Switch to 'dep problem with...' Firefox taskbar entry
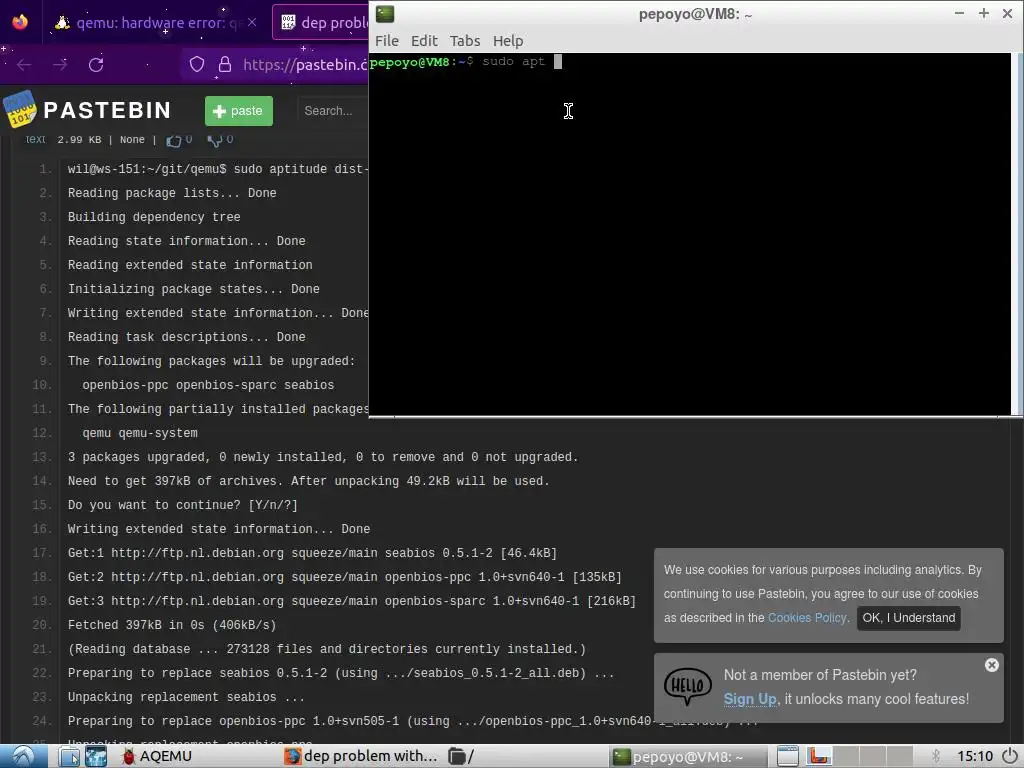 coord(361,756)
